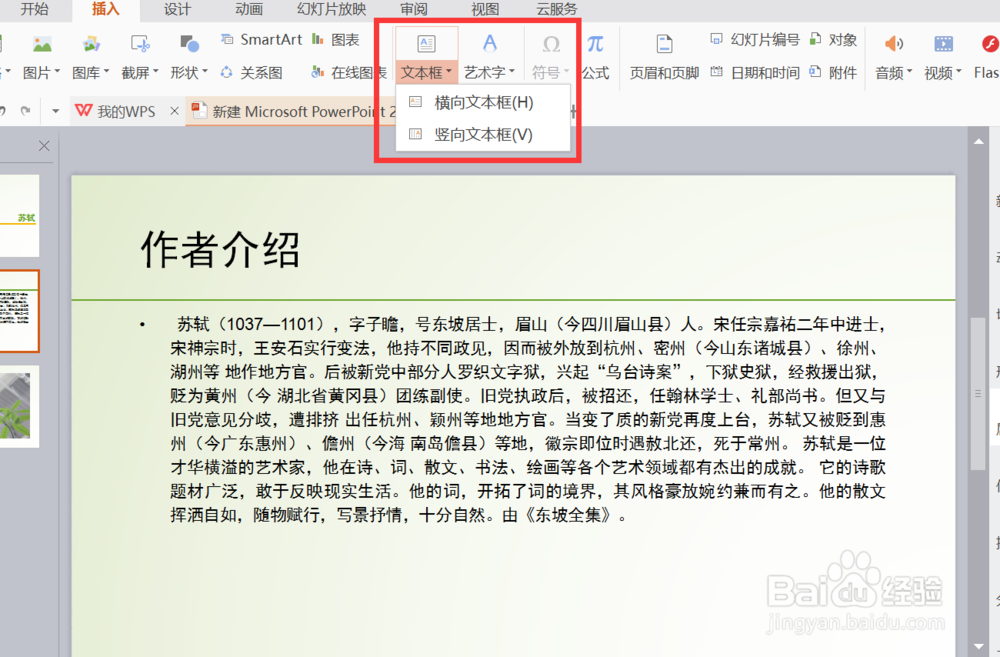Select 横向文本框(H) from the text box menu
The image size is (1000, 657).
pyautogui.click(x=482, y=102)
